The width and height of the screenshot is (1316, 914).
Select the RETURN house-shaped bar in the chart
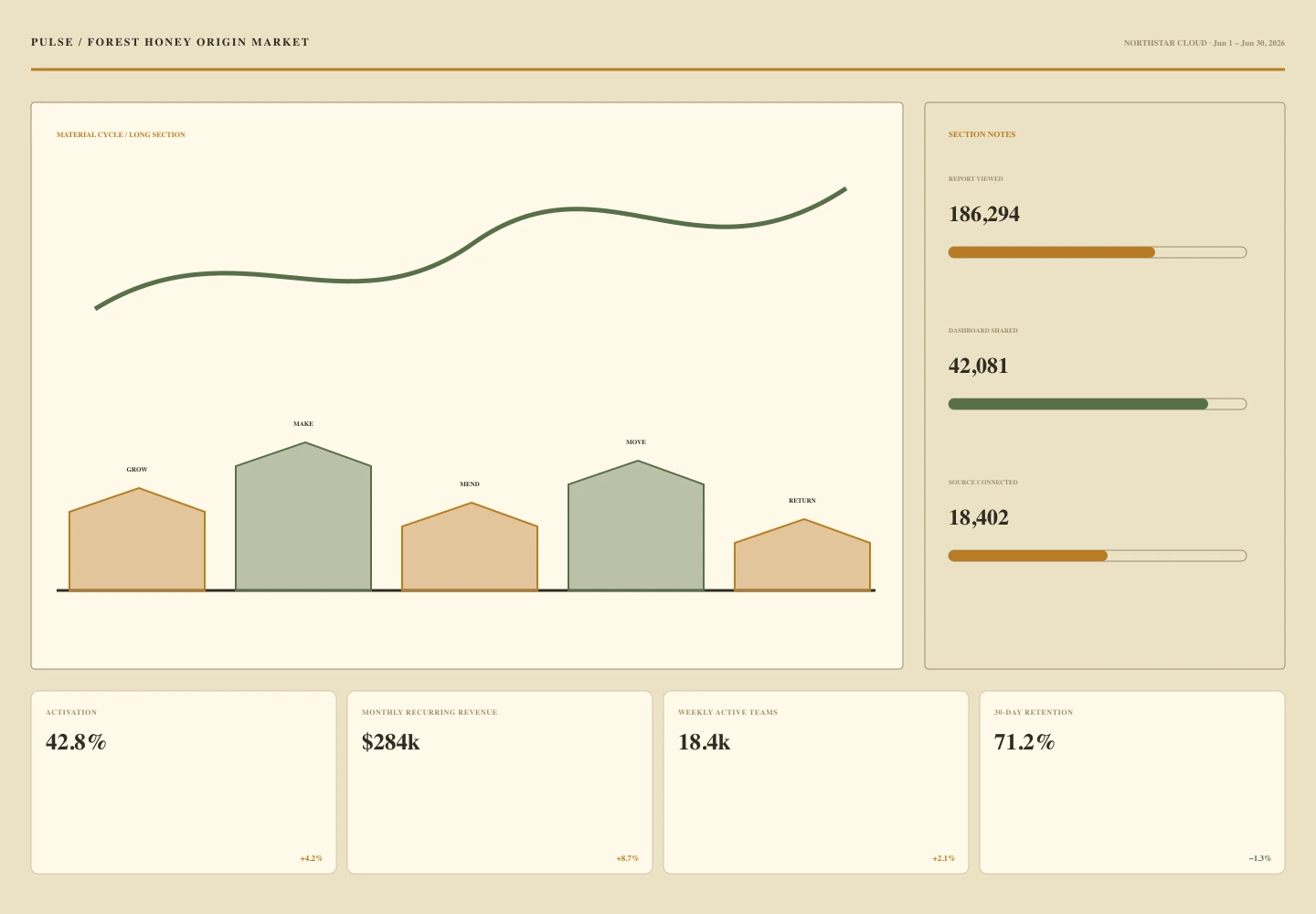[802, 555]
